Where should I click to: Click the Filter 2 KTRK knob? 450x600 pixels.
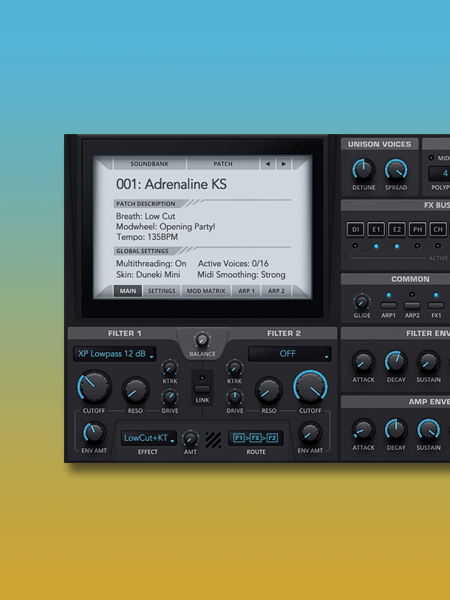235,368
